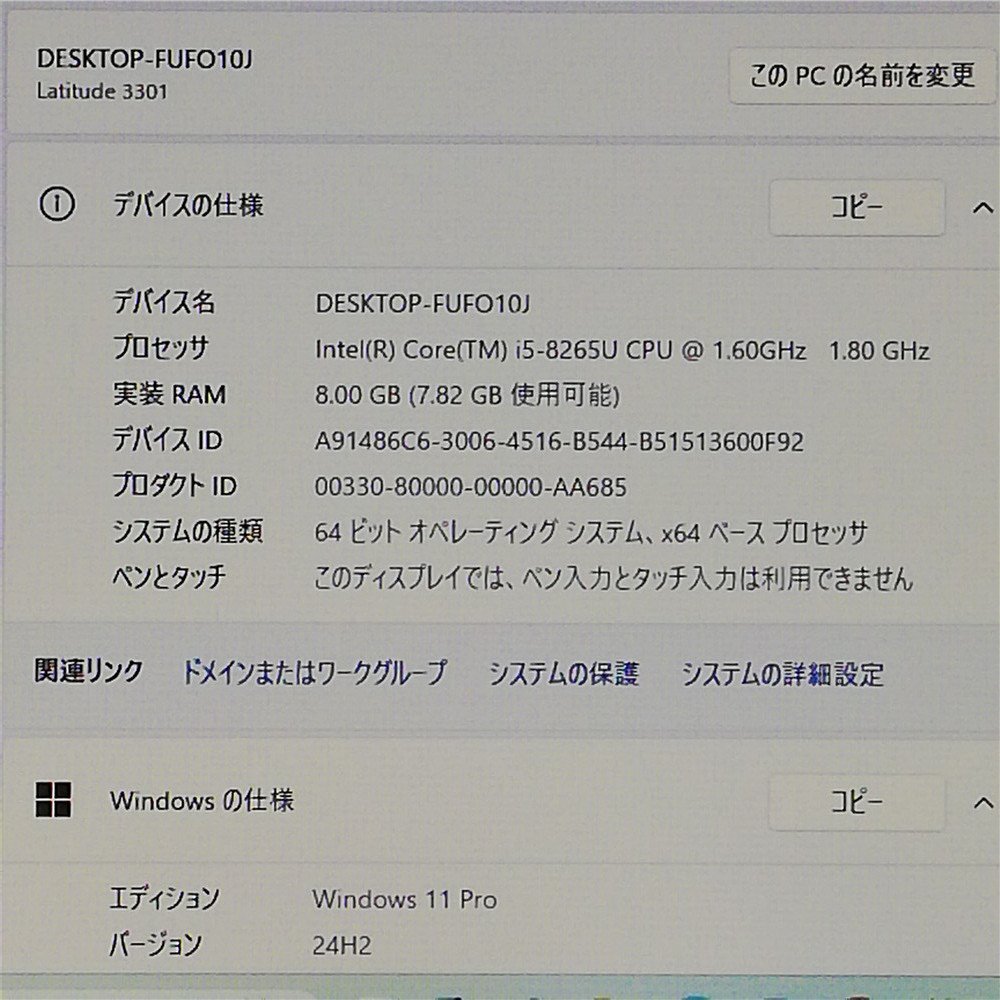Click the システムの種類 label

pos(188,531)
